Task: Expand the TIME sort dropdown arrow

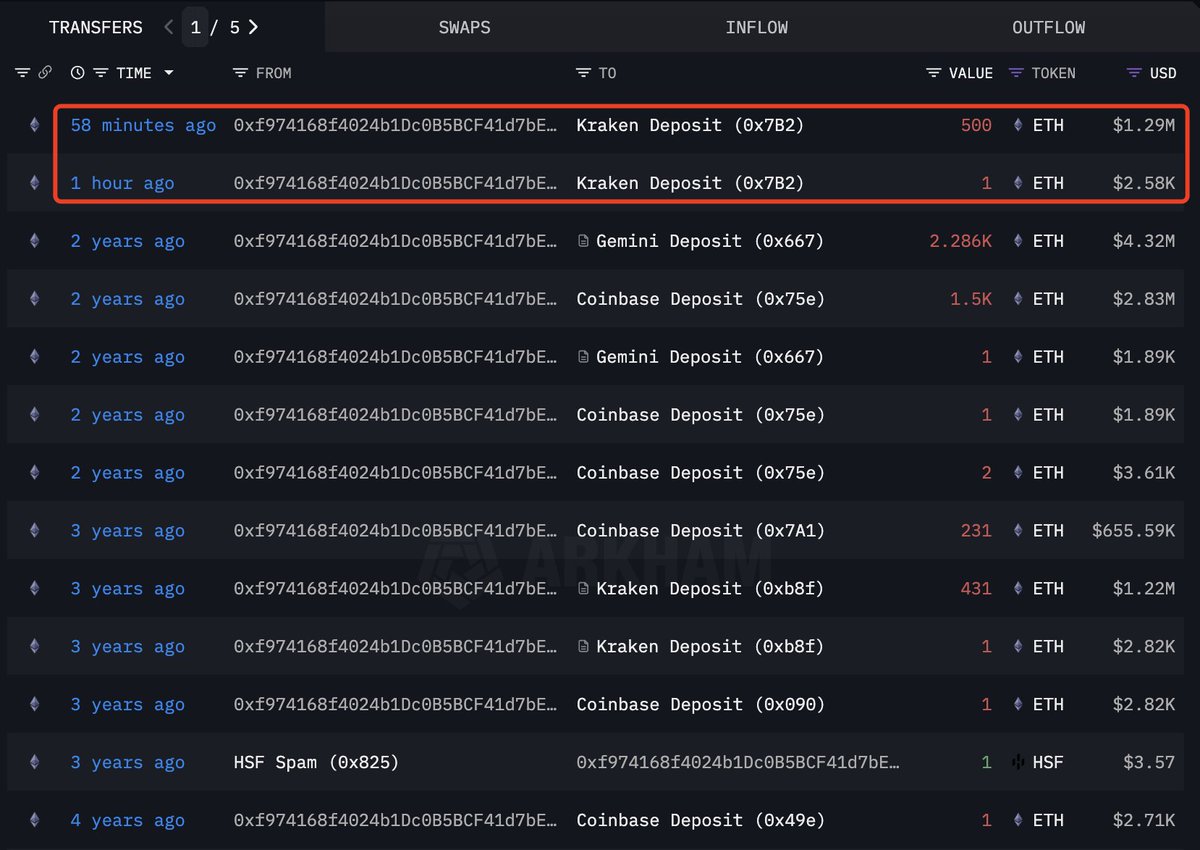Action: 168,73
